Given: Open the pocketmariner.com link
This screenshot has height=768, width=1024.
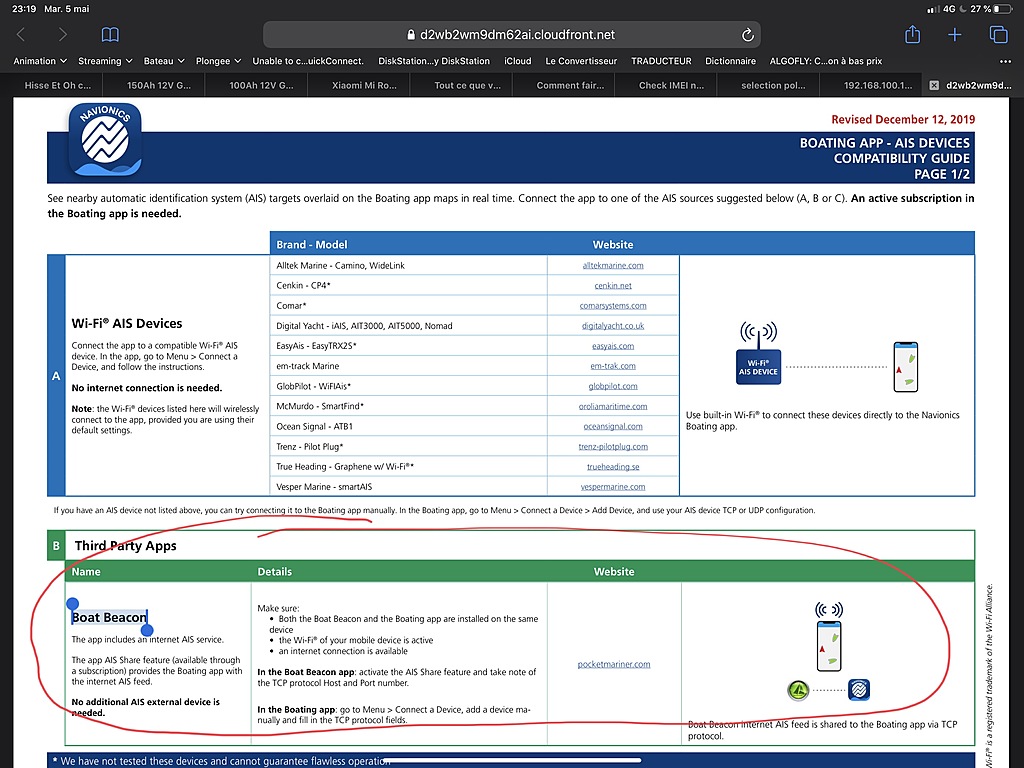Looking at the screenshot, I should coord(614,665).
